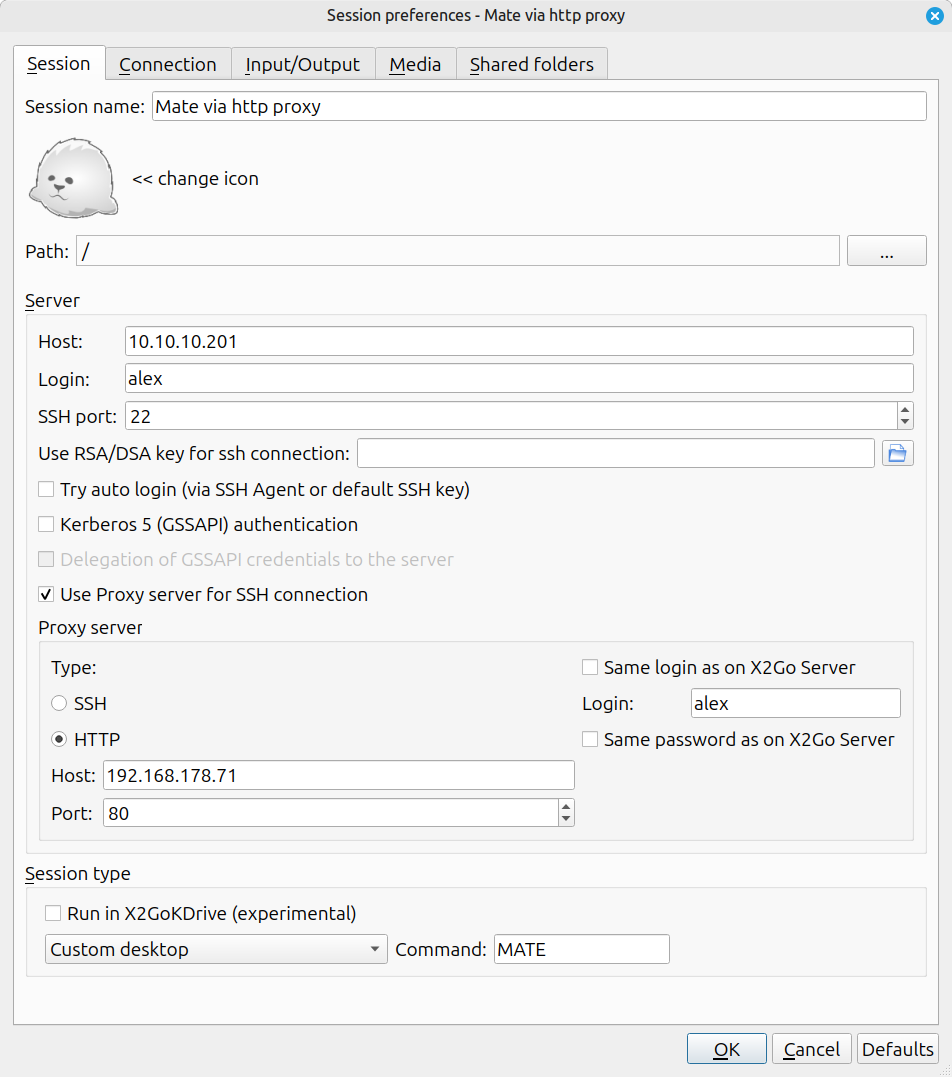
Task: Increase the SSH port value
Action: pyautogui.click(x=905, y=409)
